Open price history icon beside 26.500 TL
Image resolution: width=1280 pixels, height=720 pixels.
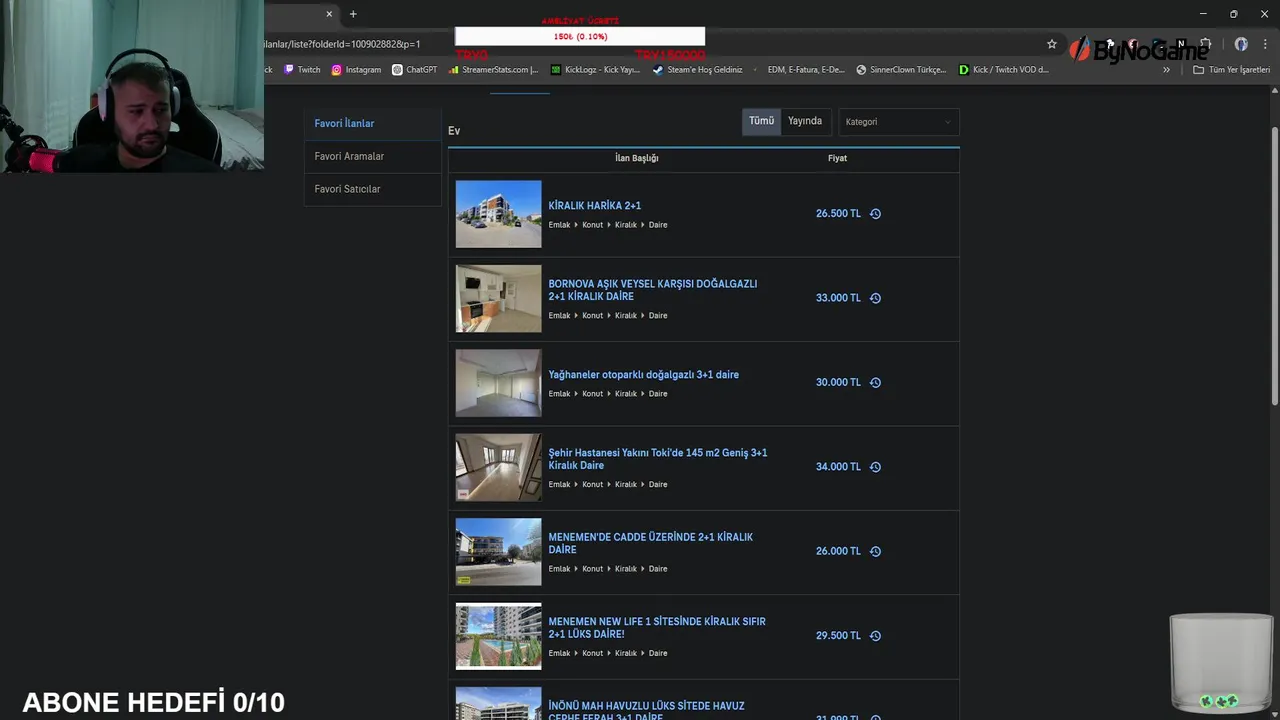pos(875,214)
